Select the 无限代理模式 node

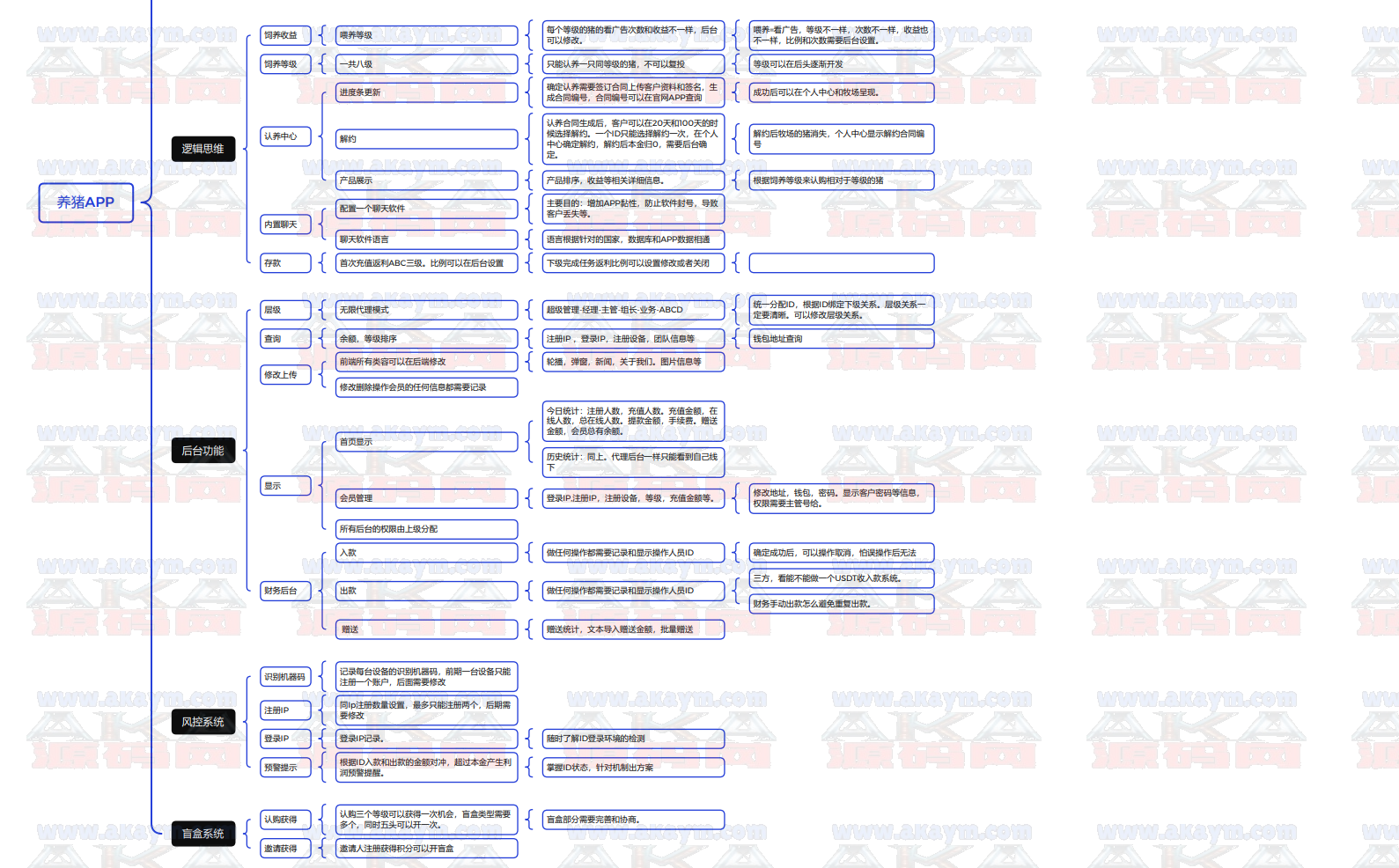[x=426, y=310]
